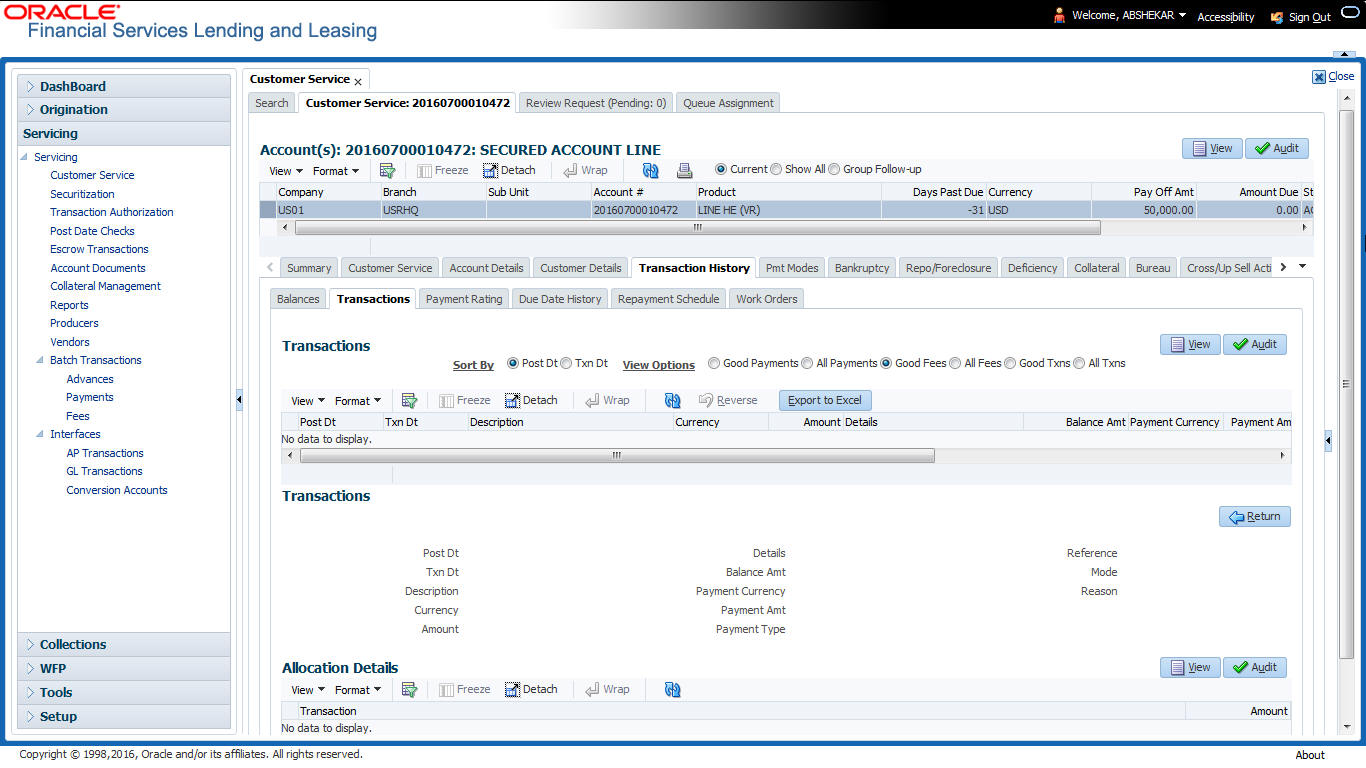Screen dimensions: 1366x768
Task: Switch to the Account Details tab
Action: coord(486,268)
